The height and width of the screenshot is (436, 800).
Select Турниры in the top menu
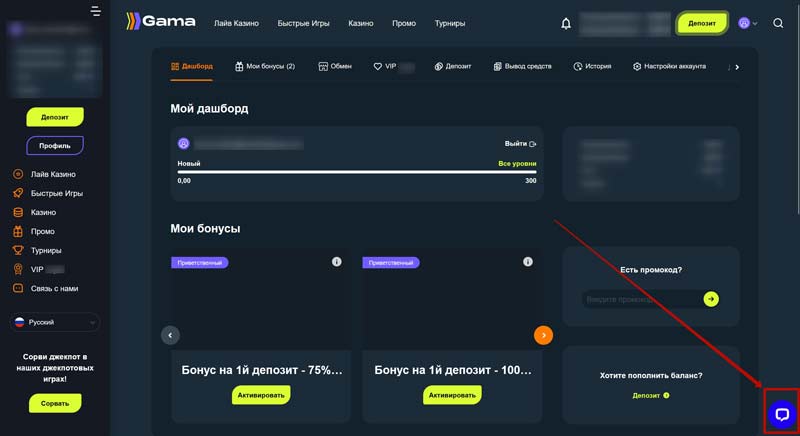coord(457,23)
